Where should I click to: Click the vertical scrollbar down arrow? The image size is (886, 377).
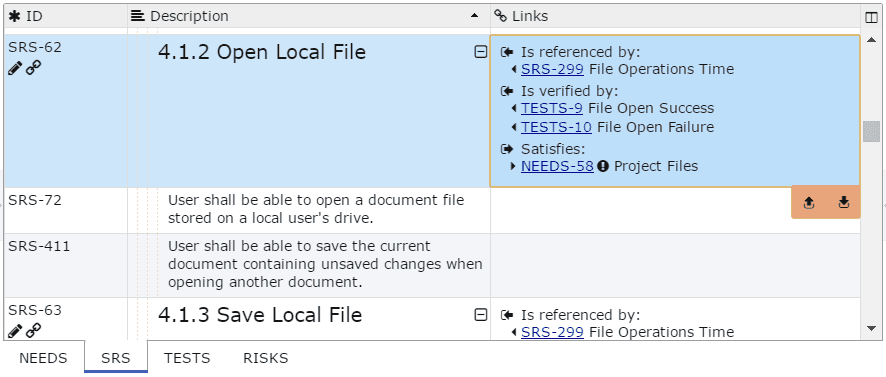click(871, 328)
